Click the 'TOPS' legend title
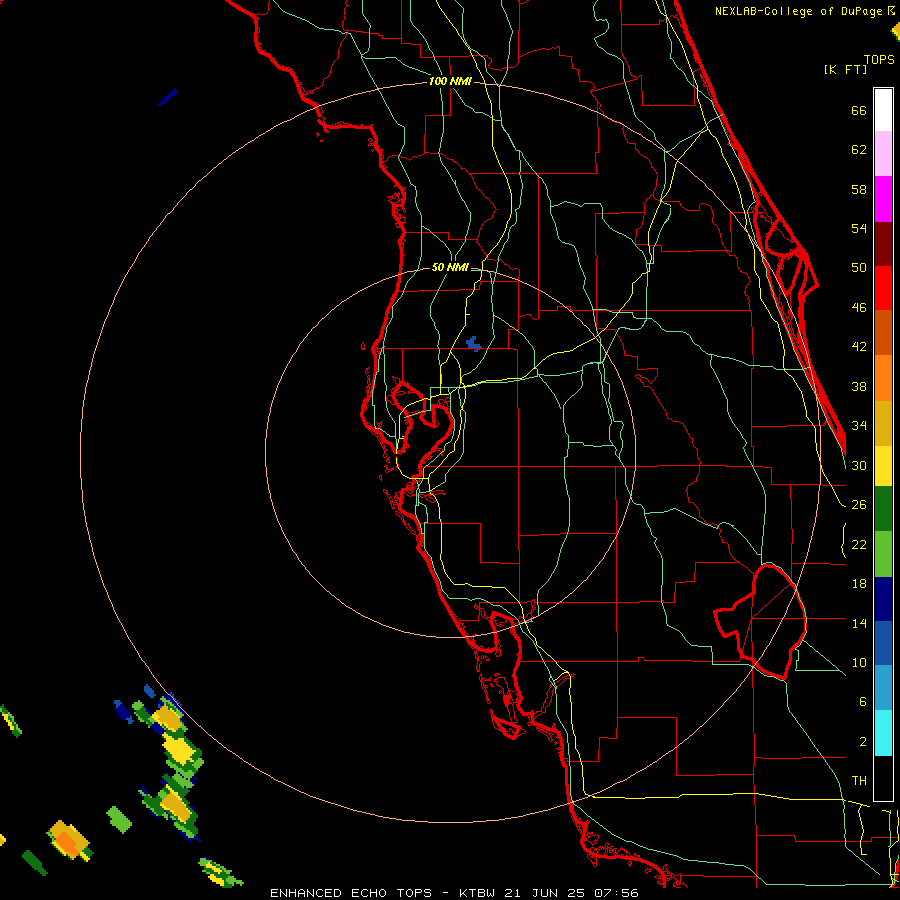The width and height of the screenshot is (900, 900). coord(879,59)
